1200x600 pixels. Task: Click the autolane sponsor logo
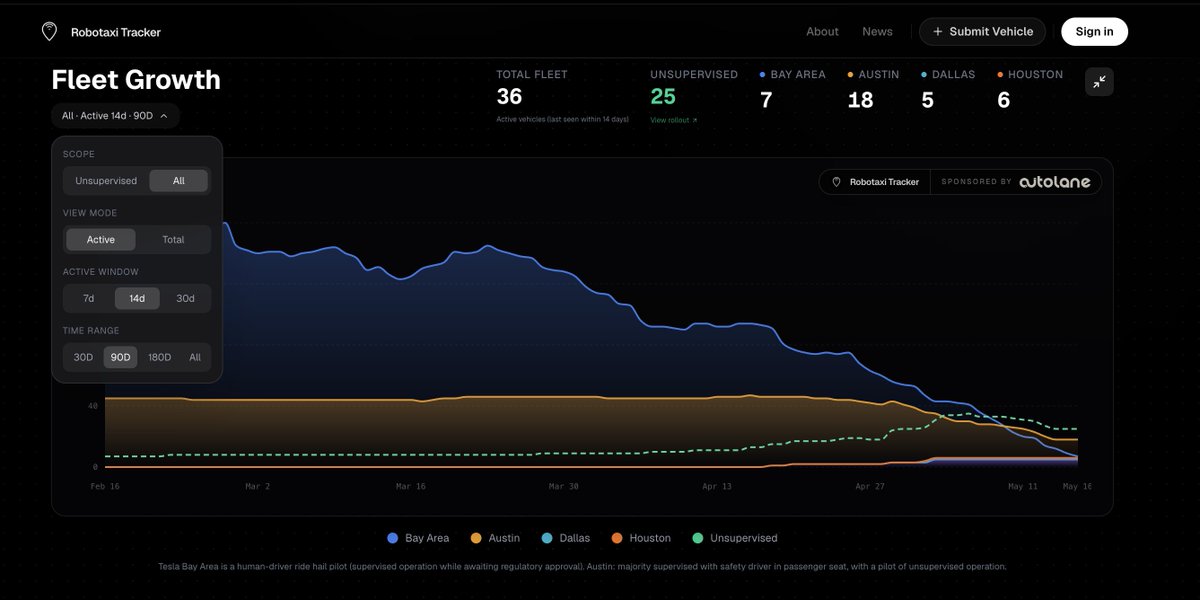click(1055, 182)
